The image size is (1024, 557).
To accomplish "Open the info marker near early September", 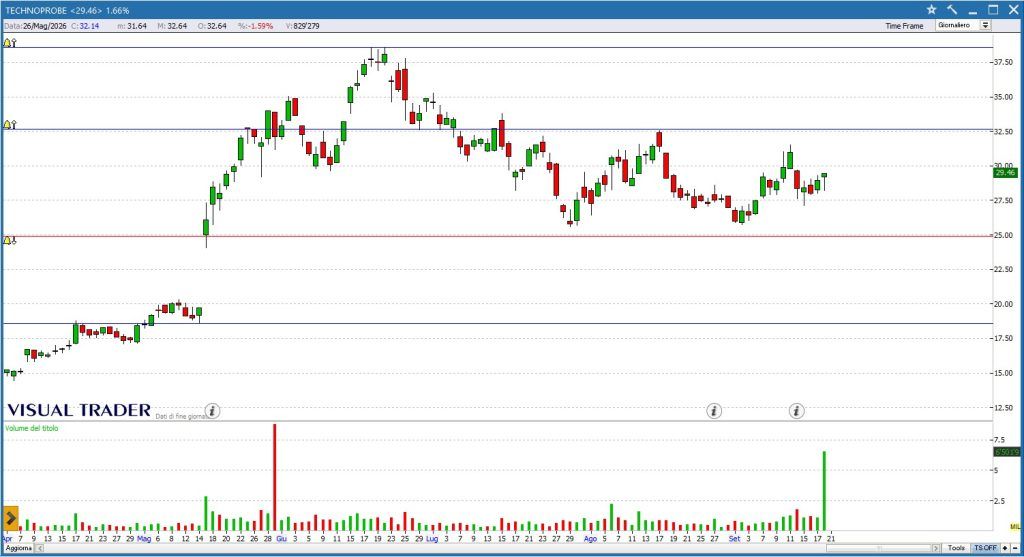I will [x=714, y=411].
